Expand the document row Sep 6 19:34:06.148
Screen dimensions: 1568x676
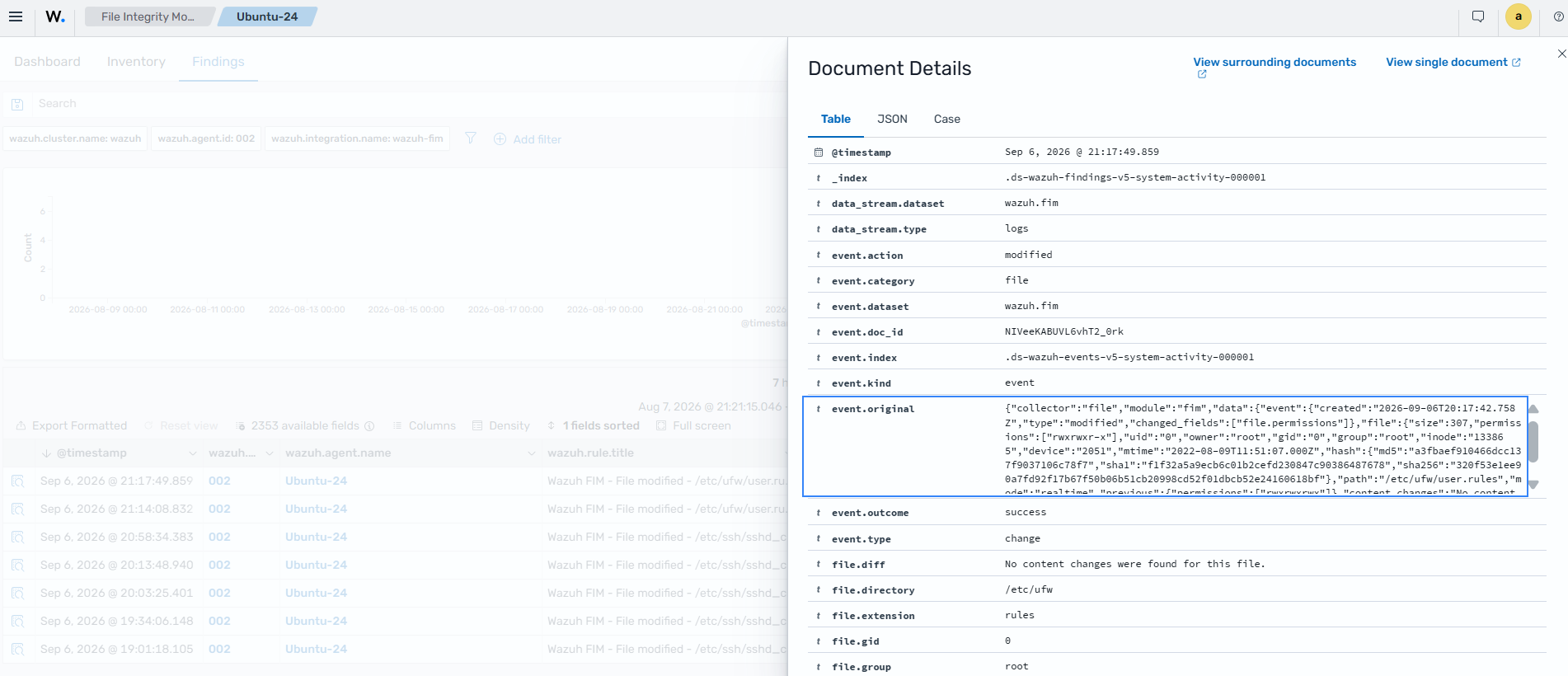(x=17, y=621)
